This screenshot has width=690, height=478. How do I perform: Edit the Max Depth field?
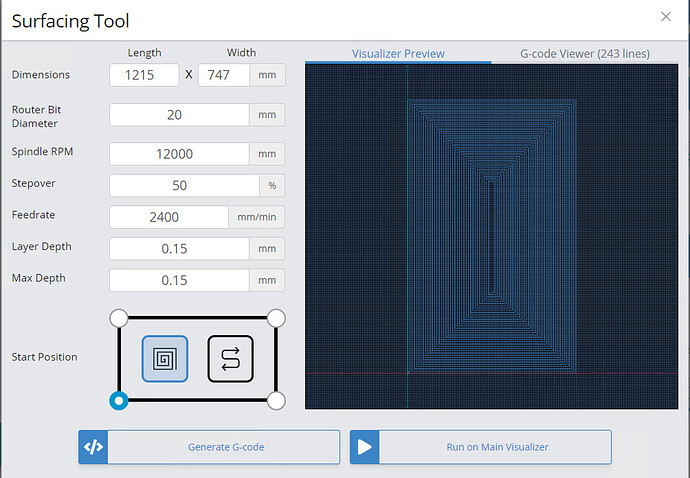pyautogui.click(x=179, y=280)
